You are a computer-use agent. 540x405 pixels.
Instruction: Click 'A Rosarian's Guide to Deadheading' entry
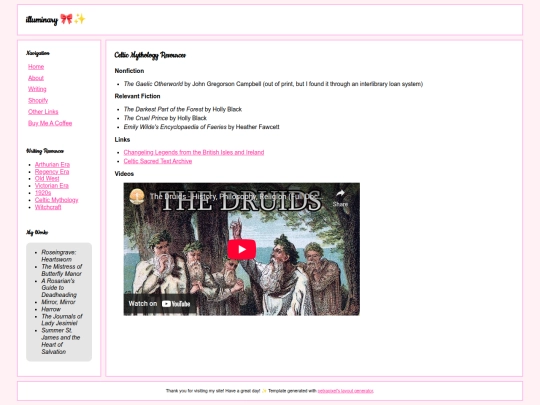(x=59, y=288)
